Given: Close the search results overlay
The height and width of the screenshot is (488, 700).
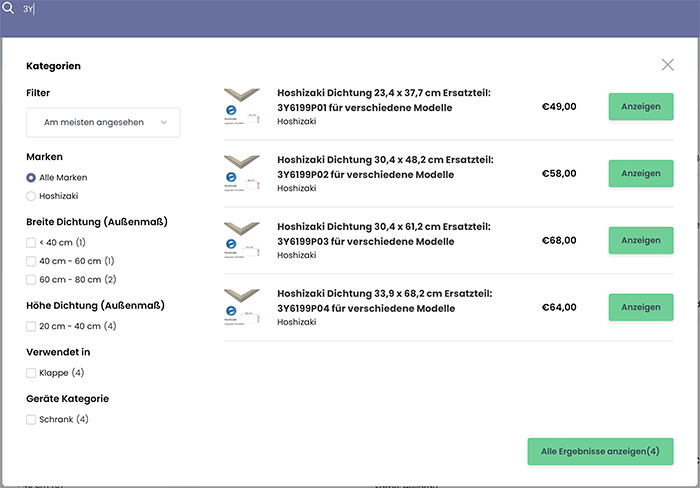Looking at the screenshot, I should (667, 65).
